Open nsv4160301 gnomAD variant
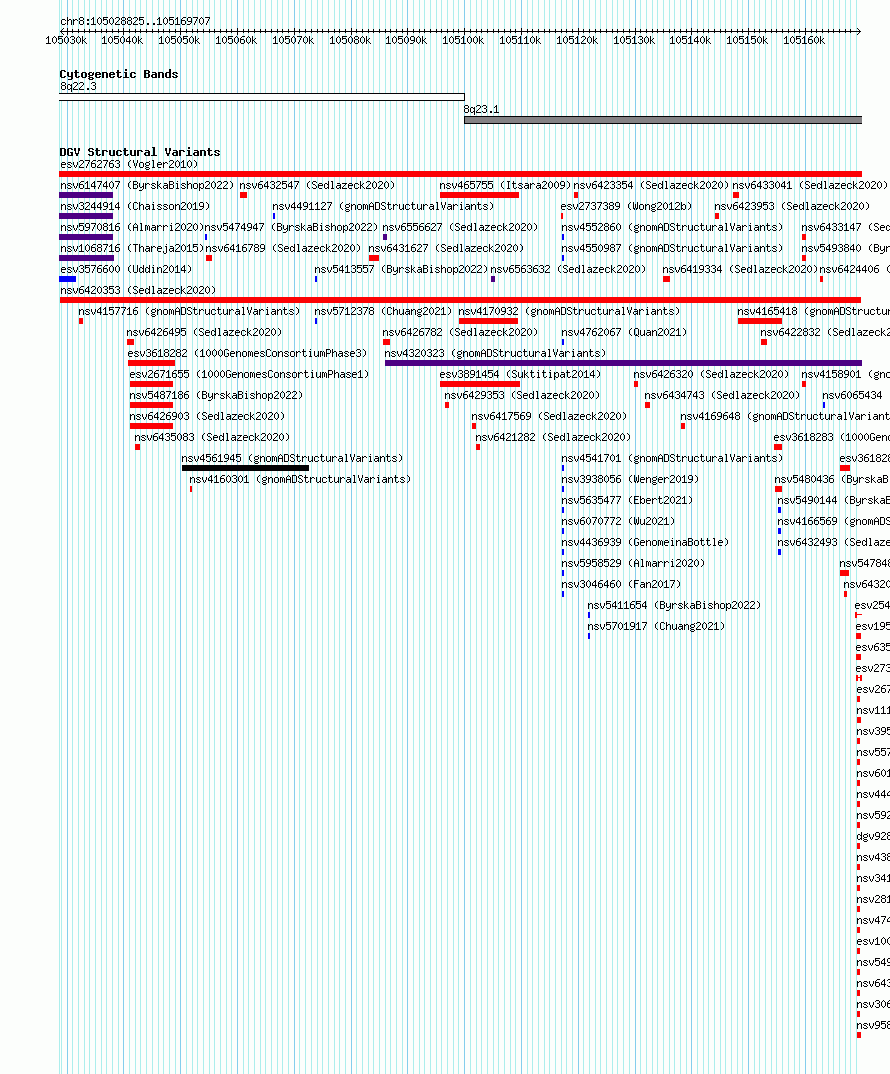 point(300,479)
